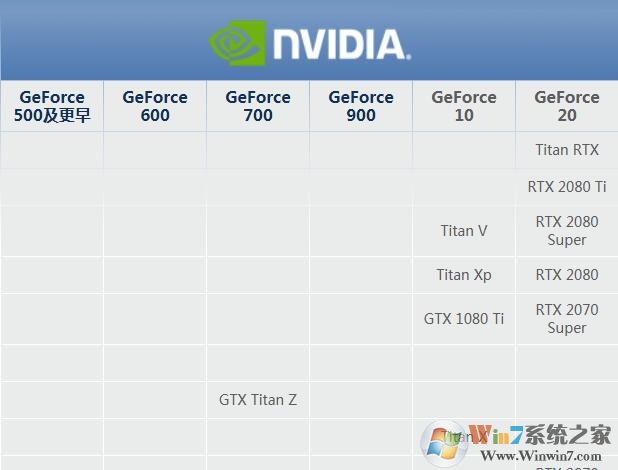This screenshot has width=618, height=470.
Task: Select the plain RTX 2080 cell
Action: coord(567,275)
